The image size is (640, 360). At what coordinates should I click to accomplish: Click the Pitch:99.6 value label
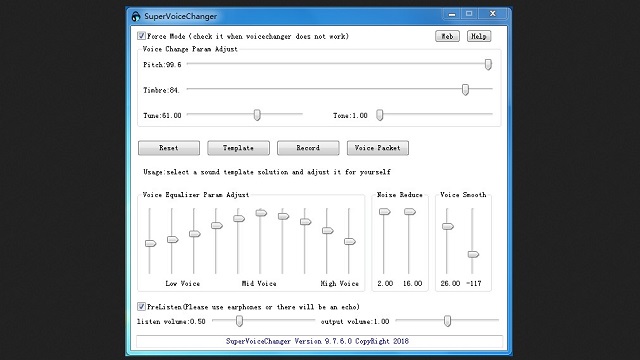coord(162,64)
